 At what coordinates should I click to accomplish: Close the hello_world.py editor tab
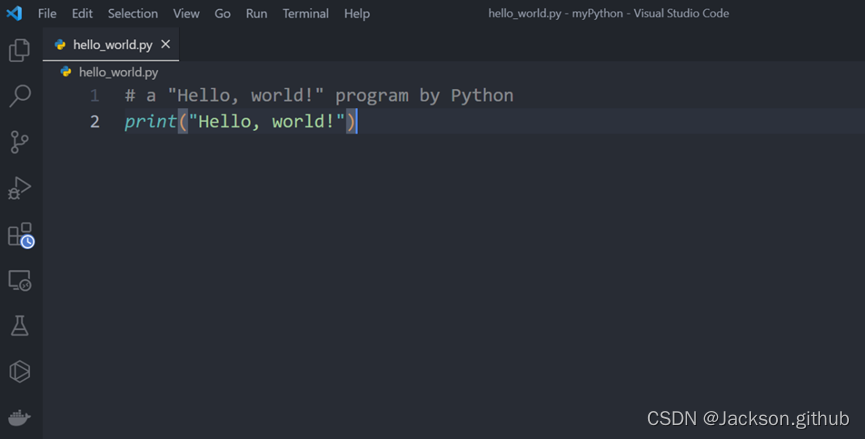(x=166, y=45)
